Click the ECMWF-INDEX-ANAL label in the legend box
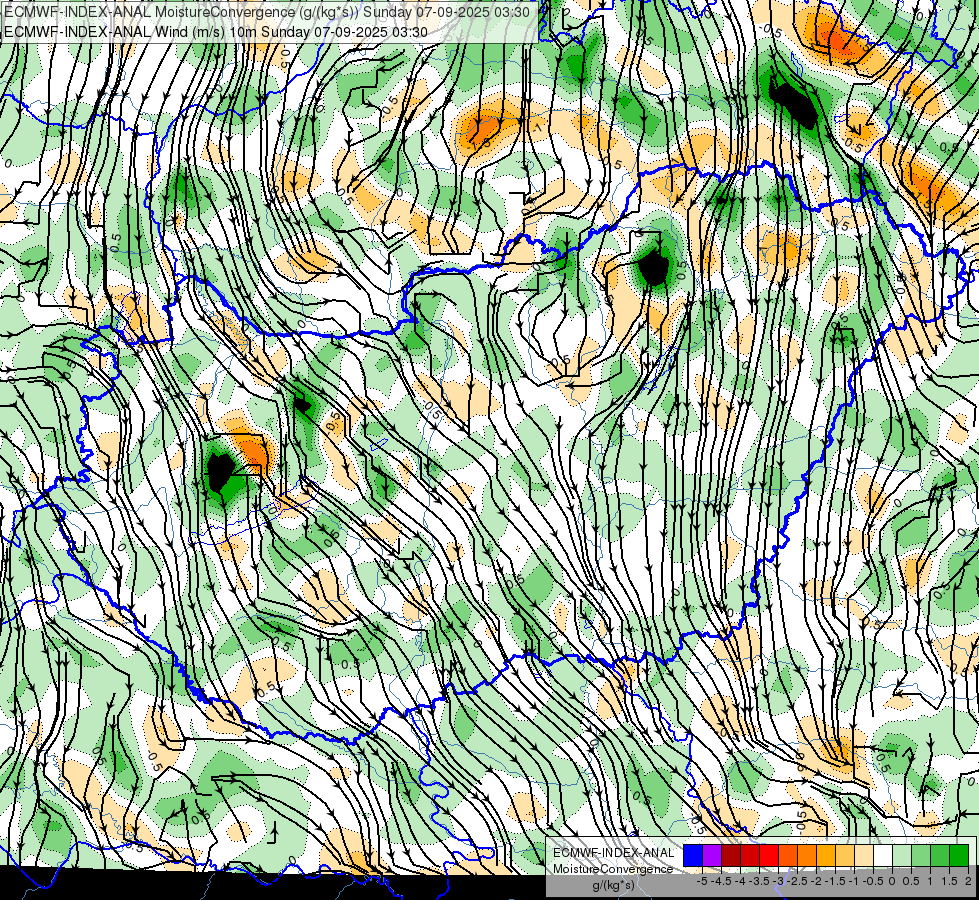Image resolution: width=979 pixels, height=900 pixels. point(614,853)
